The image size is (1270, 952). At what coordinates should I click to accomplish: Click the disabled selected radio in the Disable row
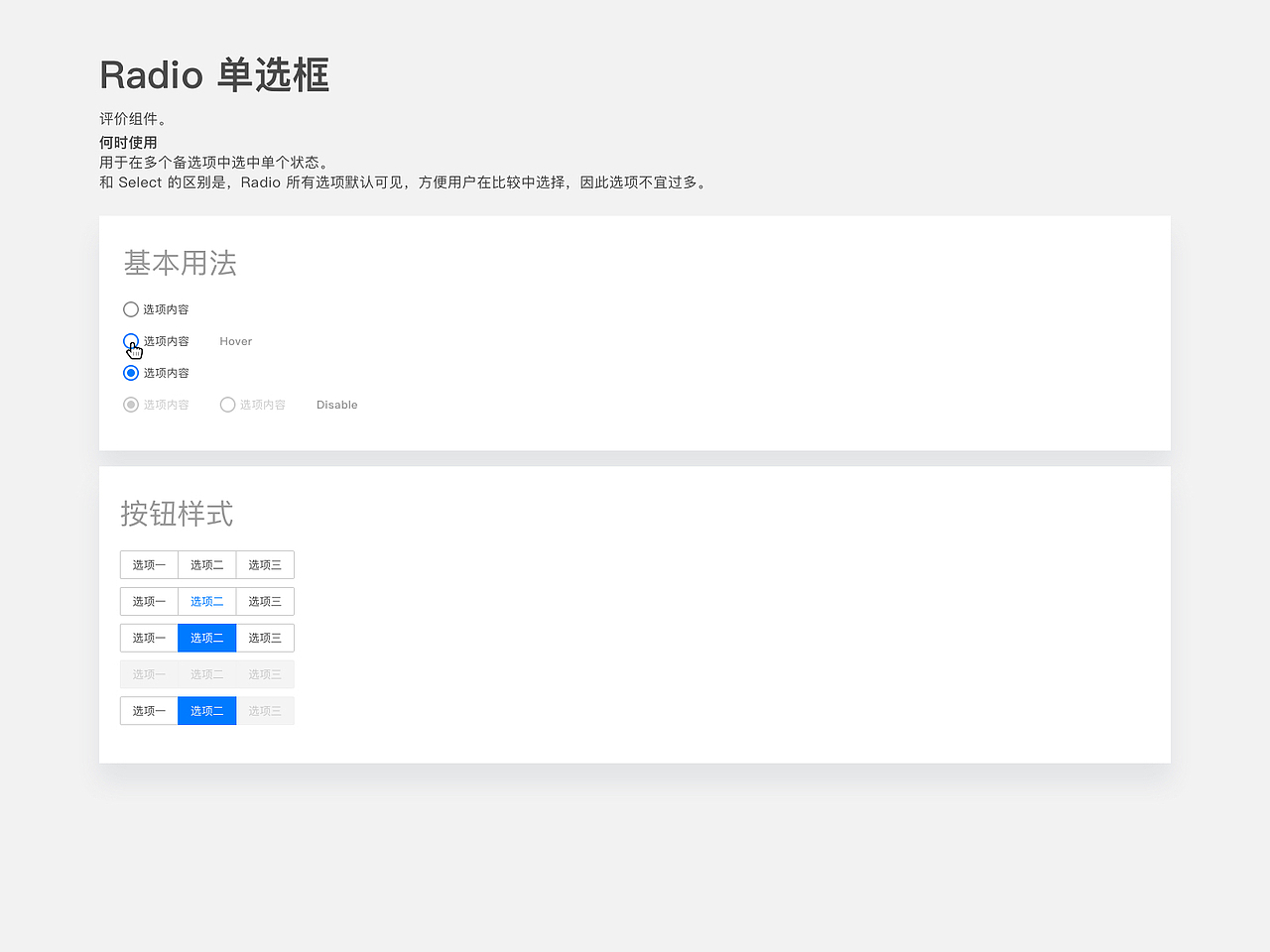pyautogui.click(x=130, y=404)
